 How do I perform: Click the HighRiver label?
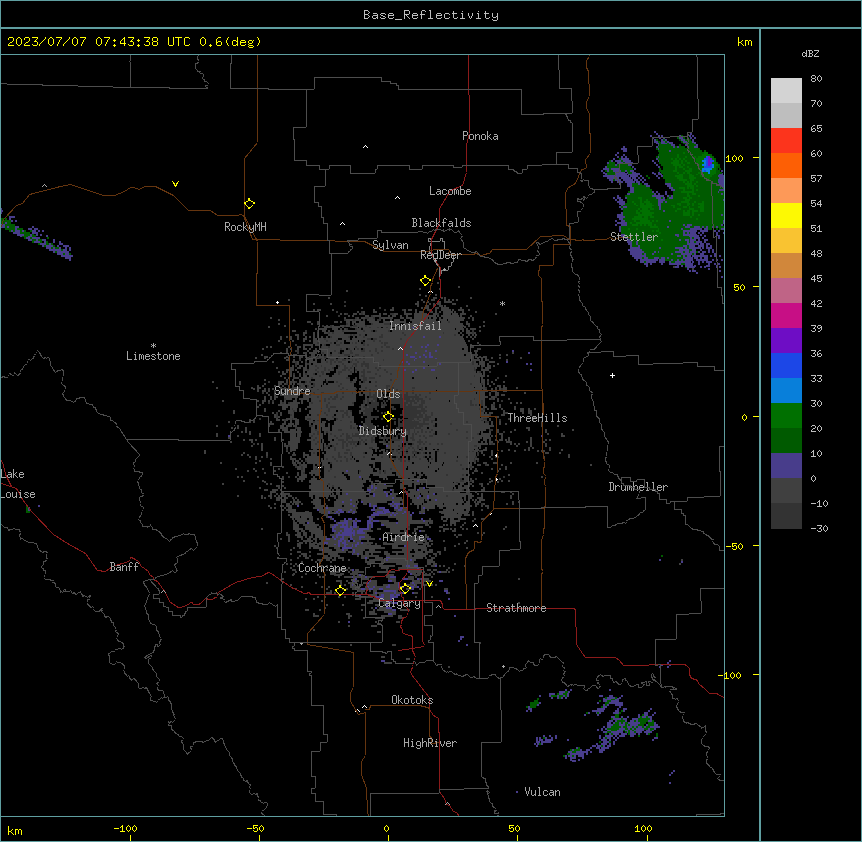tap(430, 743)
